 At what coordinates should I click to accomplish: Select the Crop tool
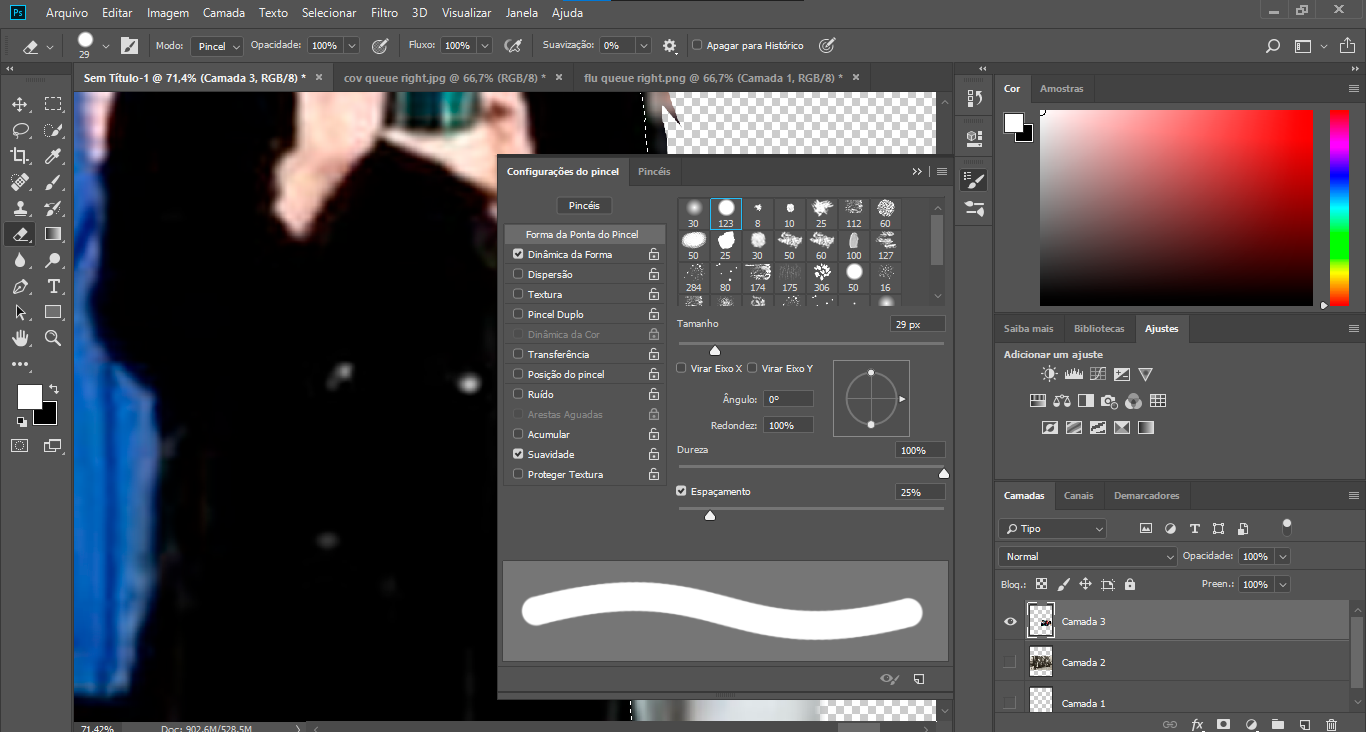click(20, 155)
